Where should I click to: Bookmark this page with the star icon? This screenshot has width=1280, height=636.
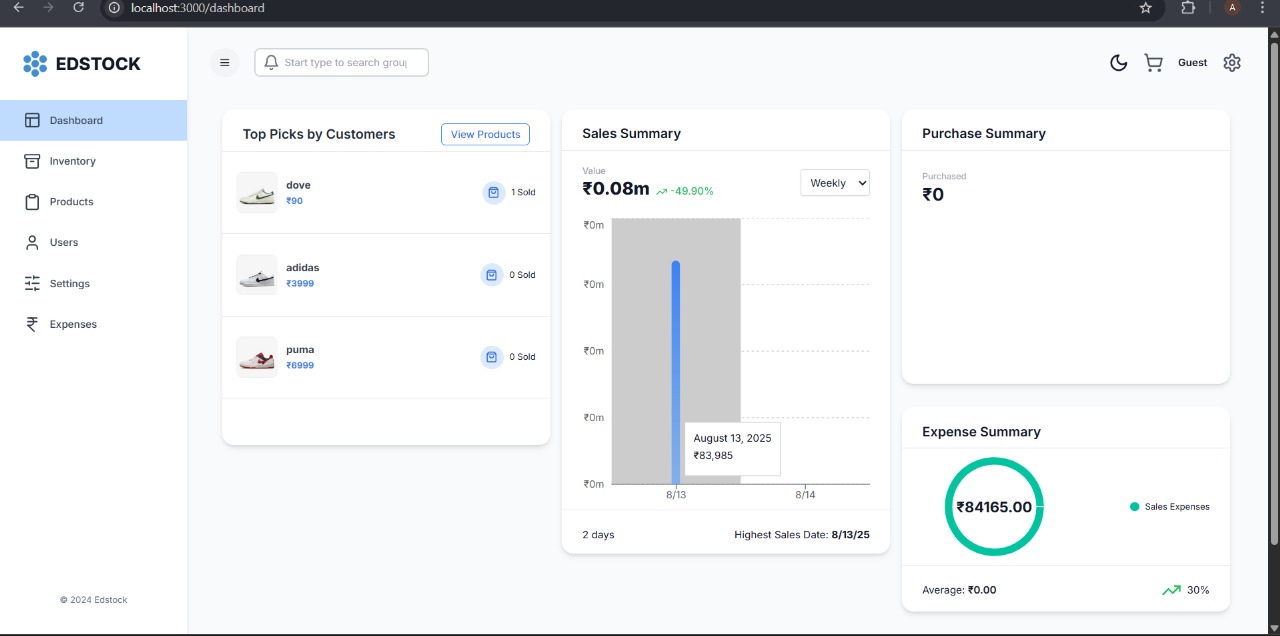click(1146, 8)
